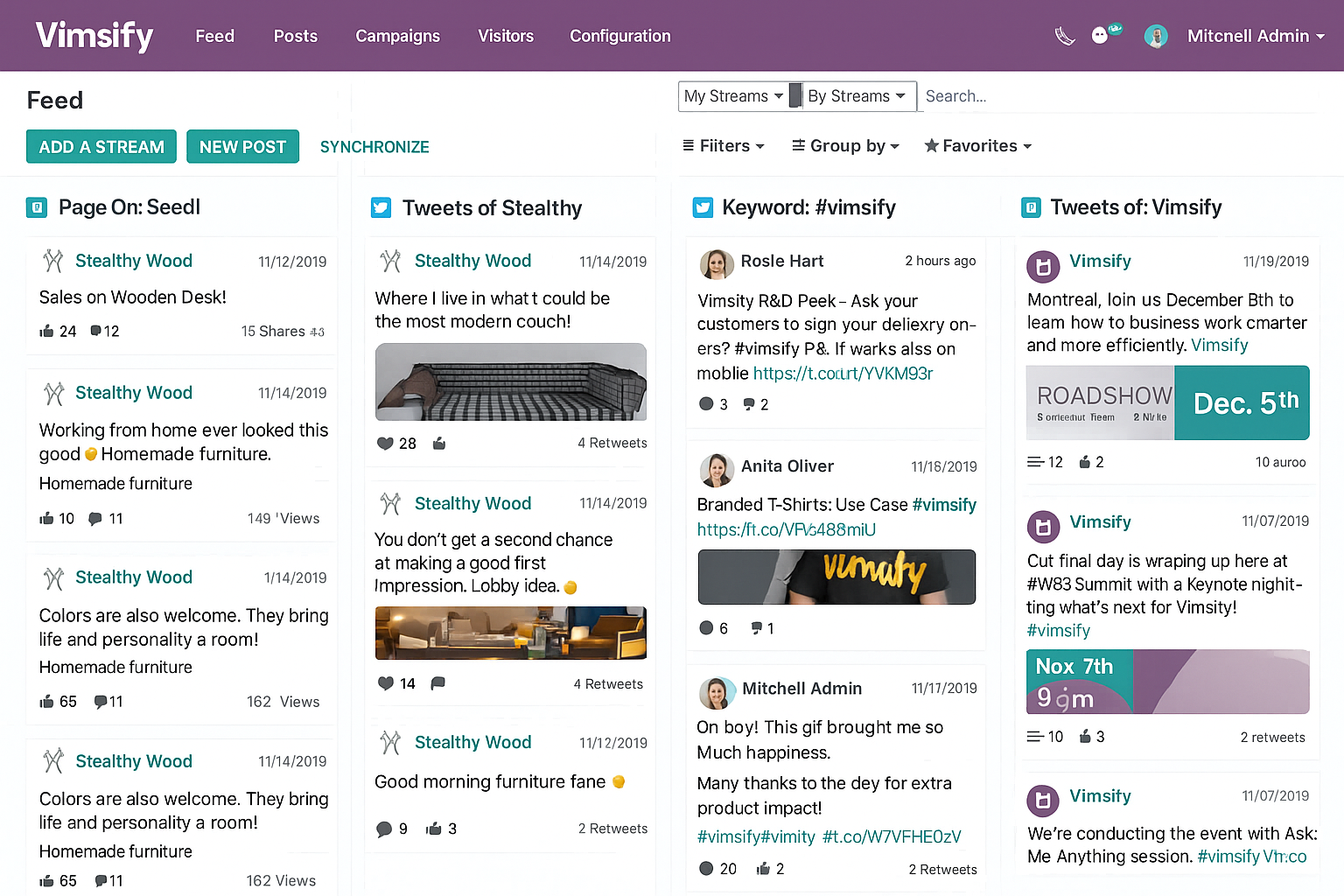Image resolution: width=1344 pixels, height=896 pixels.
Task: Click Vimsify avatar on 11/19/2019 post
Action: (1043, 265)
